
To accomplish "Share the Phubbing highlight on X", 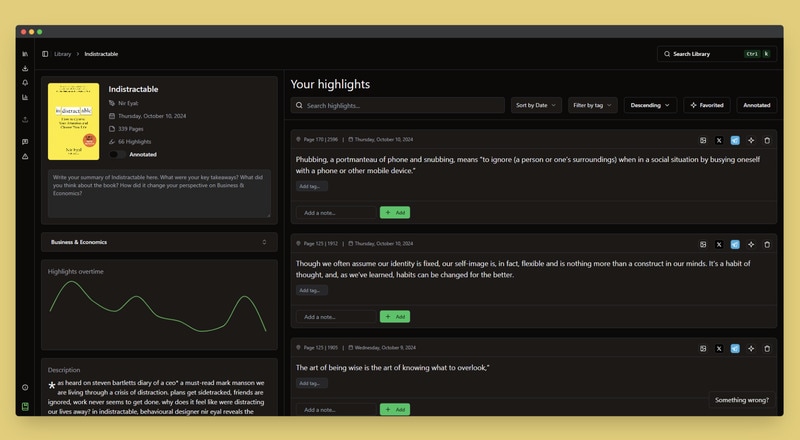I will pyautogui.click(x=719, y=140).
